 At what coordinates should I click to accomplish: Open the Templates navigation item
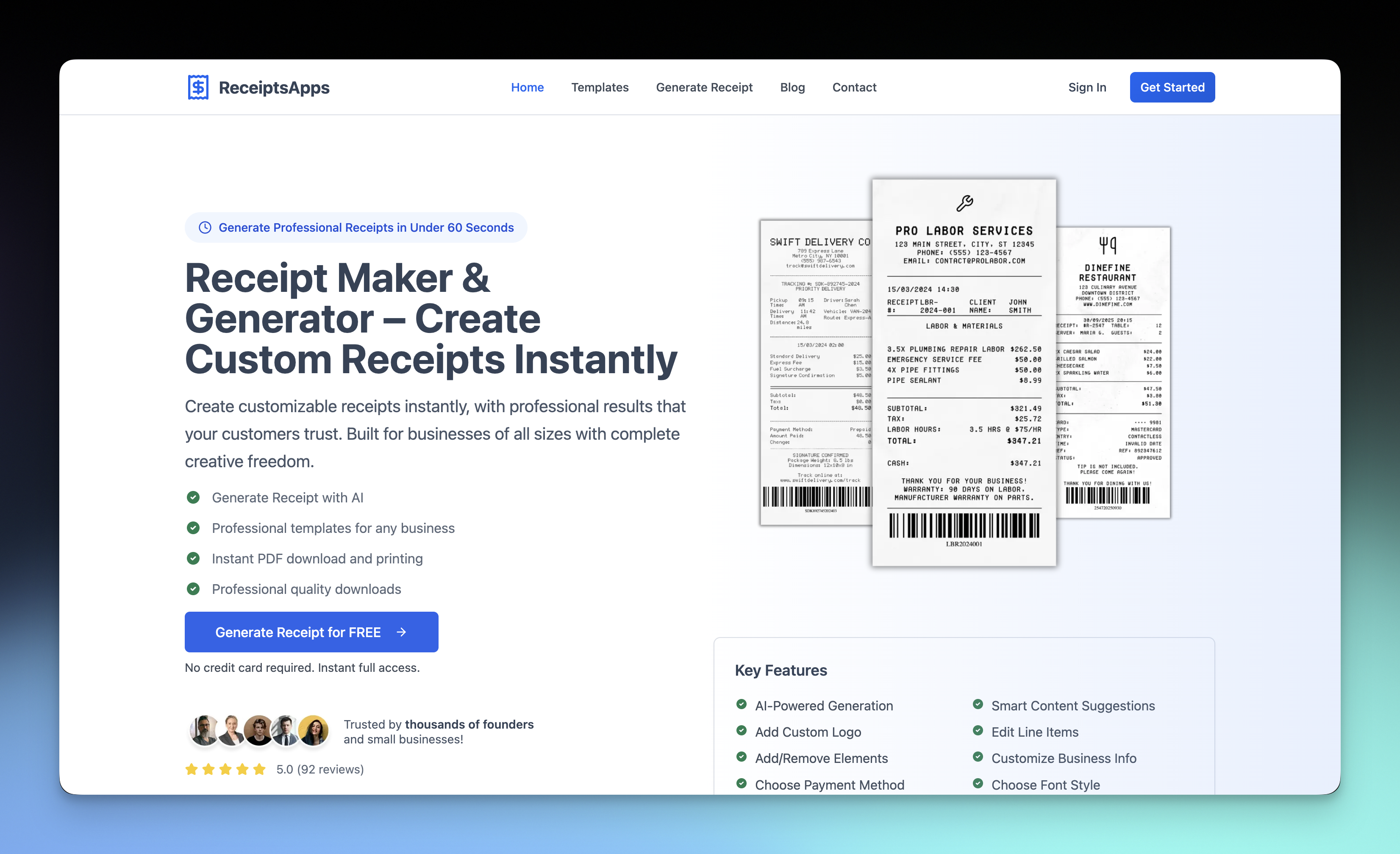coord(600,88)
